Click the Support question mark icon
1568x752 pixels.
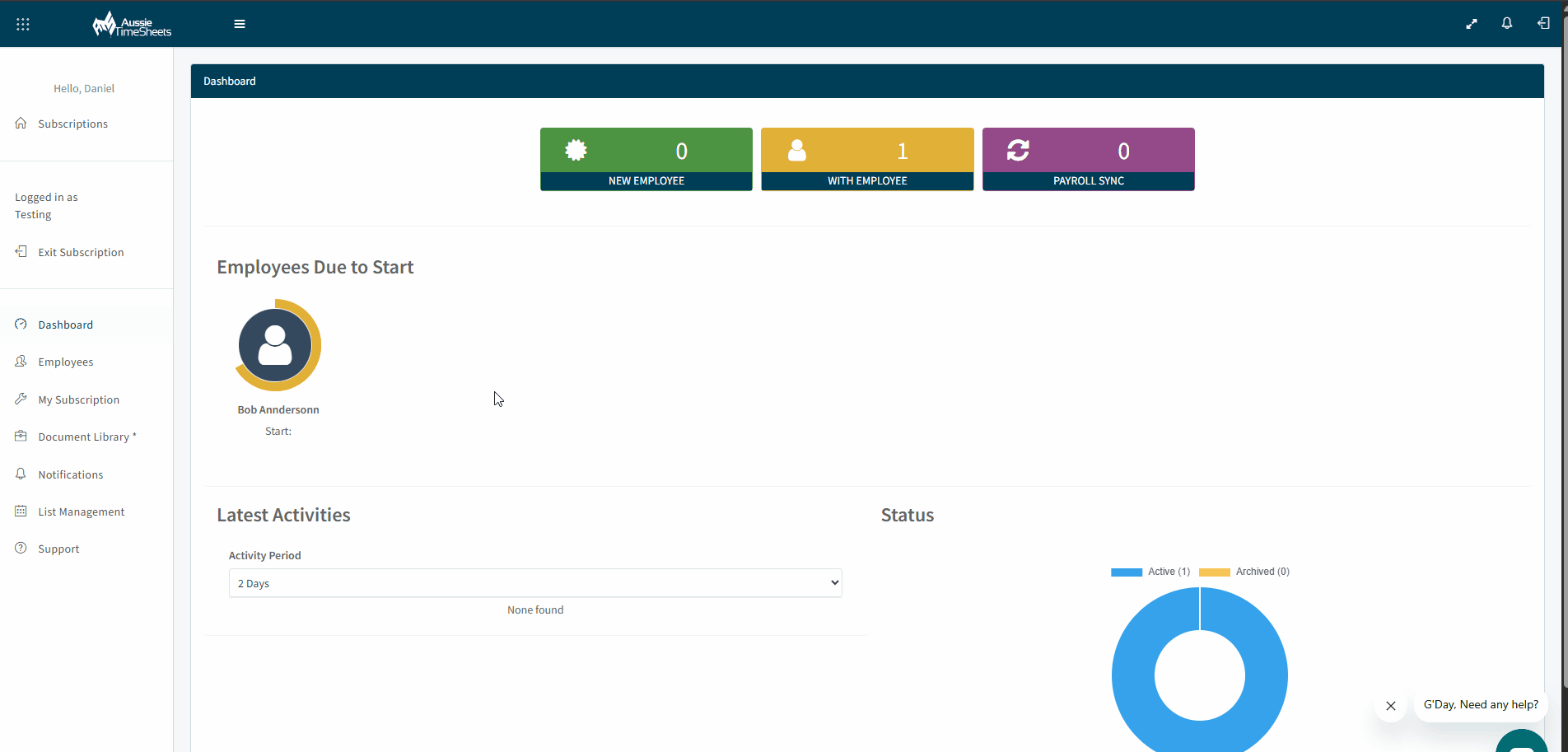21,548
